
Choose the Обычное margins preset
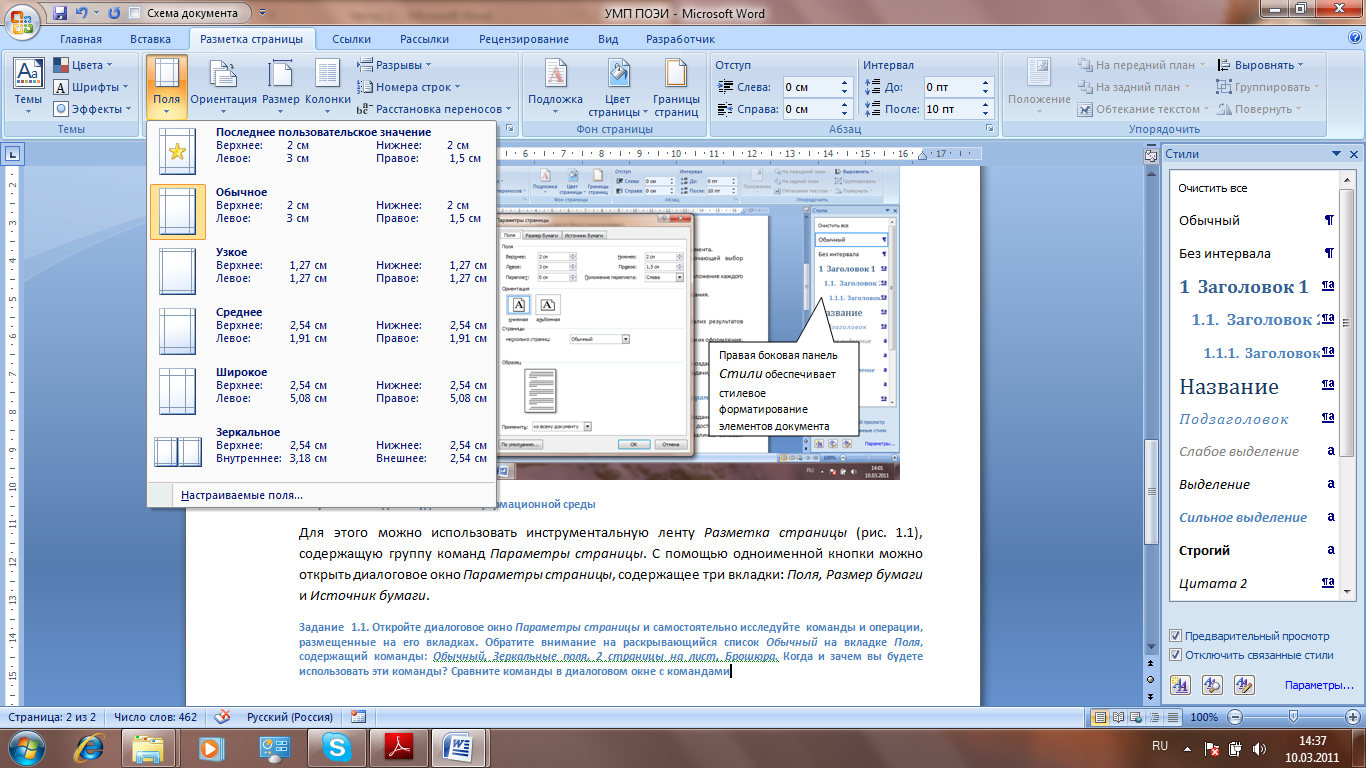coord(321,212)
